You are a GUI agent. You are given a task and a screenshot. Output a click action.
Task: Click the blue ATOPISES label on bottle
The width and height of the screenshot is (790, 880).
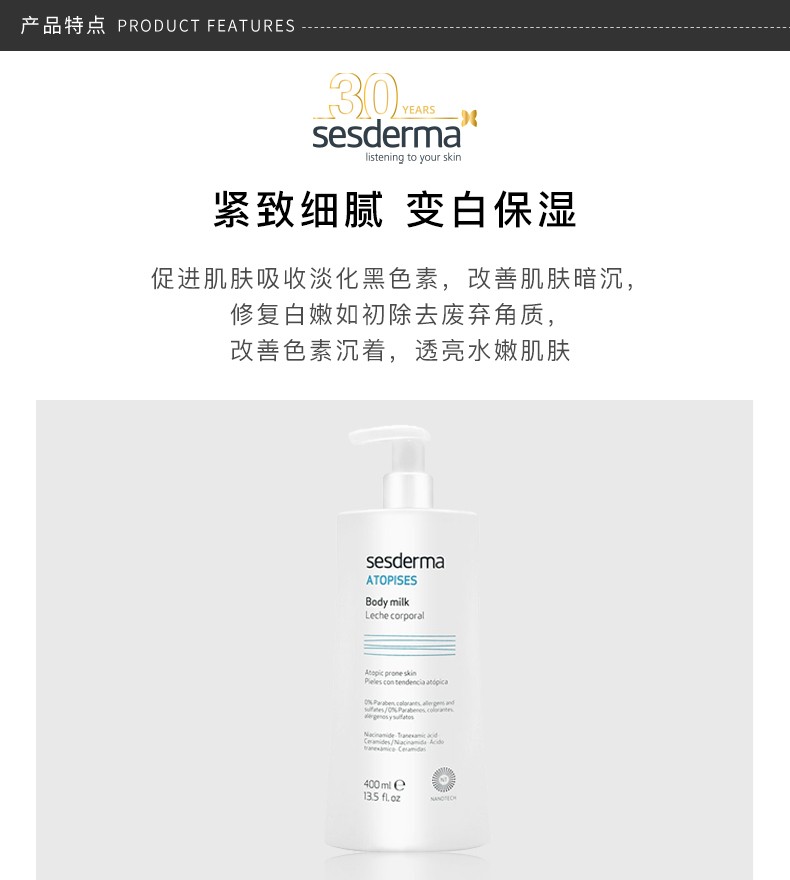coord(392,580)
